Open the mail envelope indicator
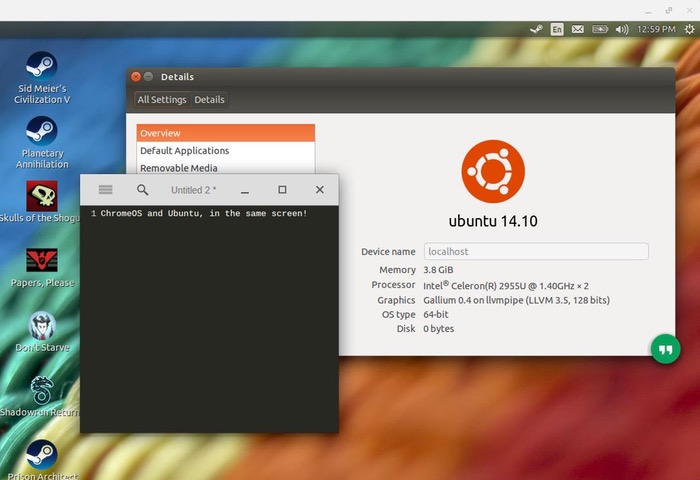Viewport: 700px width, 480px height. (x=579, y=30)
